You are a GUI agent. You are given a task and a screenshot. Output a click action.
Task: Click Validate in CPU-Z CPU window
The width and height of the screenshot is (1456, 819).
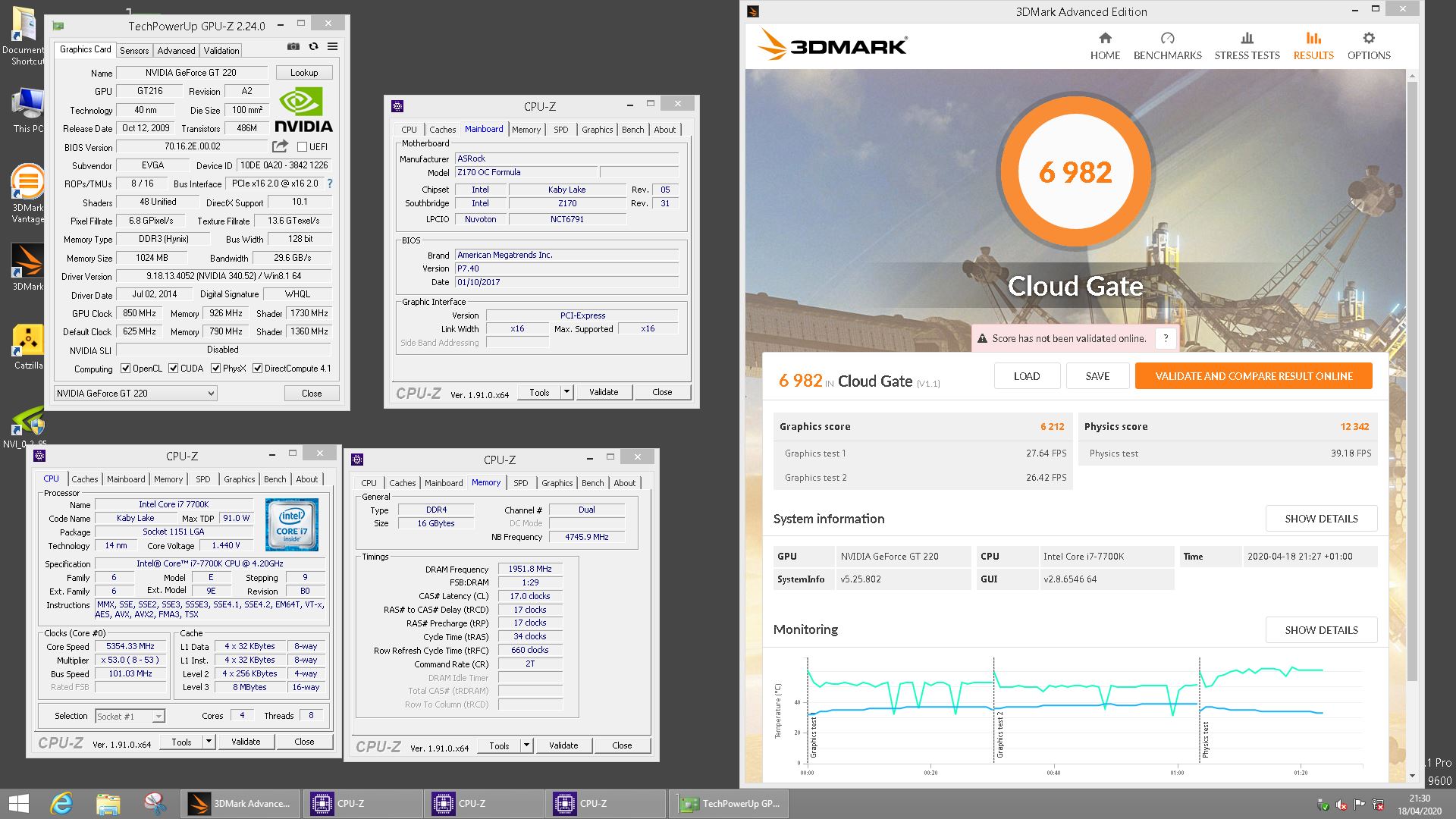tap(246, 742)
